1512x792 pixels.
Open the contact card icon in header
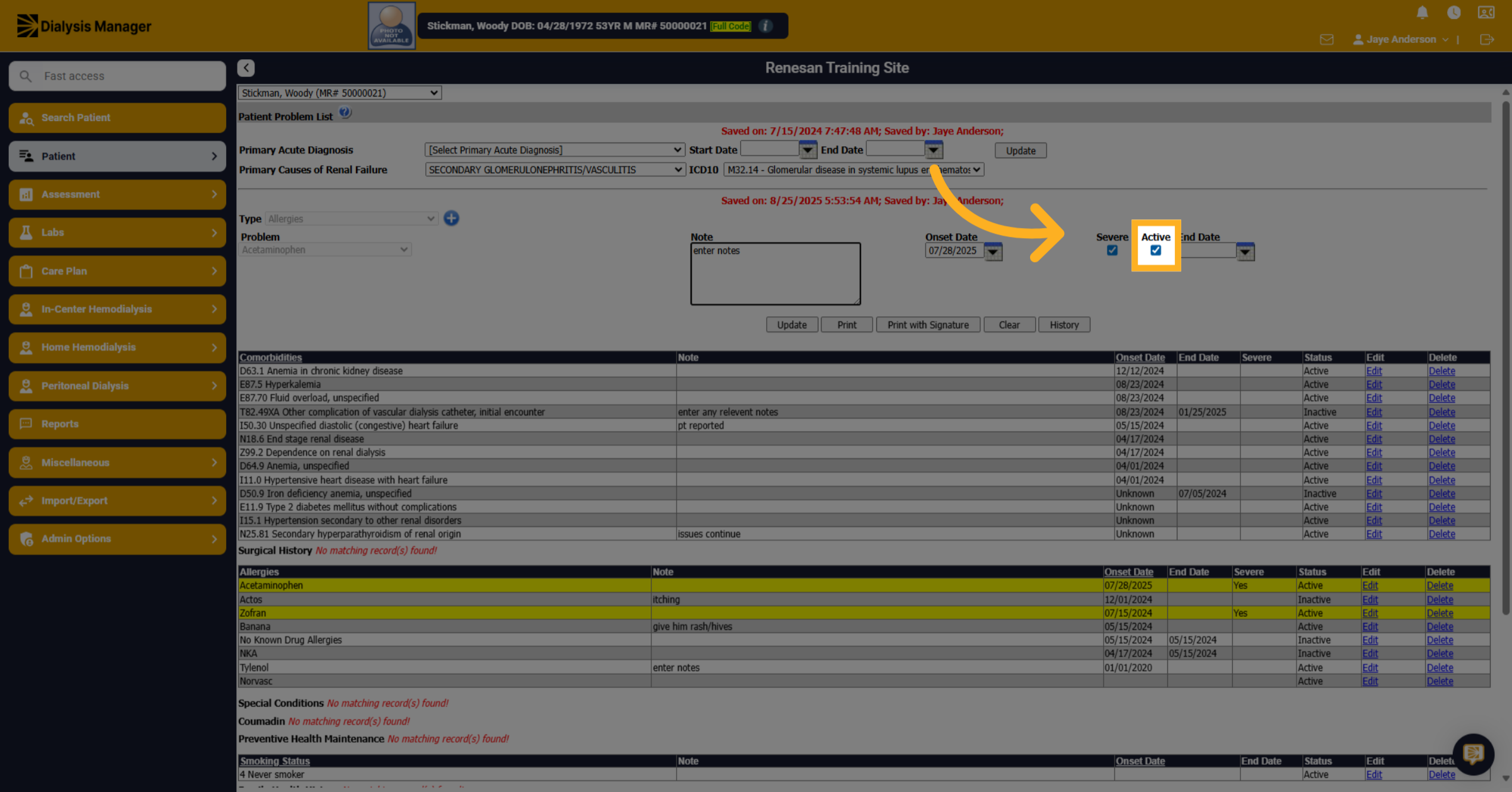point(1486,13)
